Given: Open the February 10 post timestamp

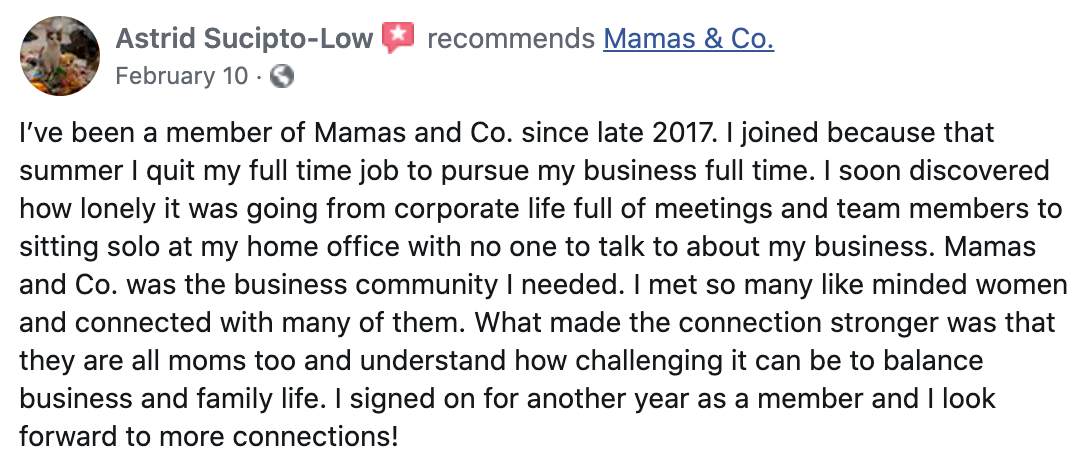Looking at the screenshot, I should pyautogui.click(x=182, y=76).
